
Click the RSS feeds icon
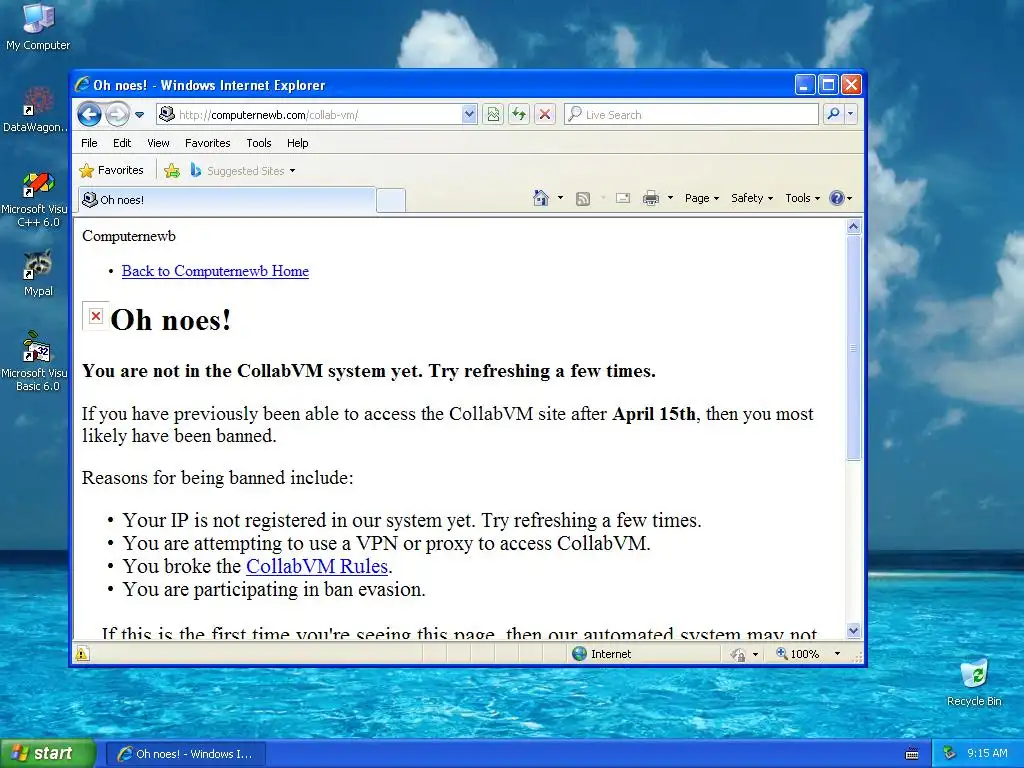[x=583, y=198]
